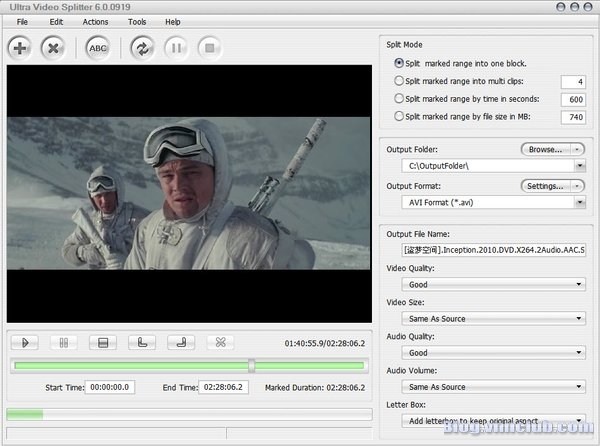Open the Video Size dropdown
600x446 pixels.
[494, 318]
